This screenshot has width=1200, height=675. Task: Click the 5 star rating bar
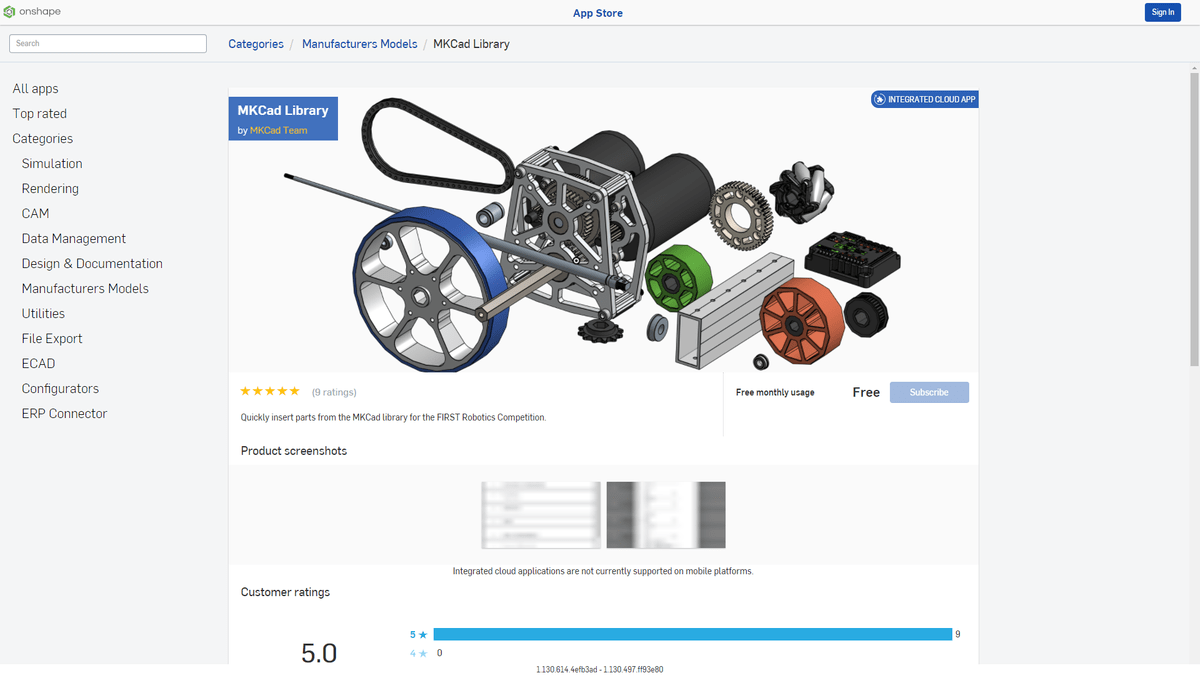692,634
